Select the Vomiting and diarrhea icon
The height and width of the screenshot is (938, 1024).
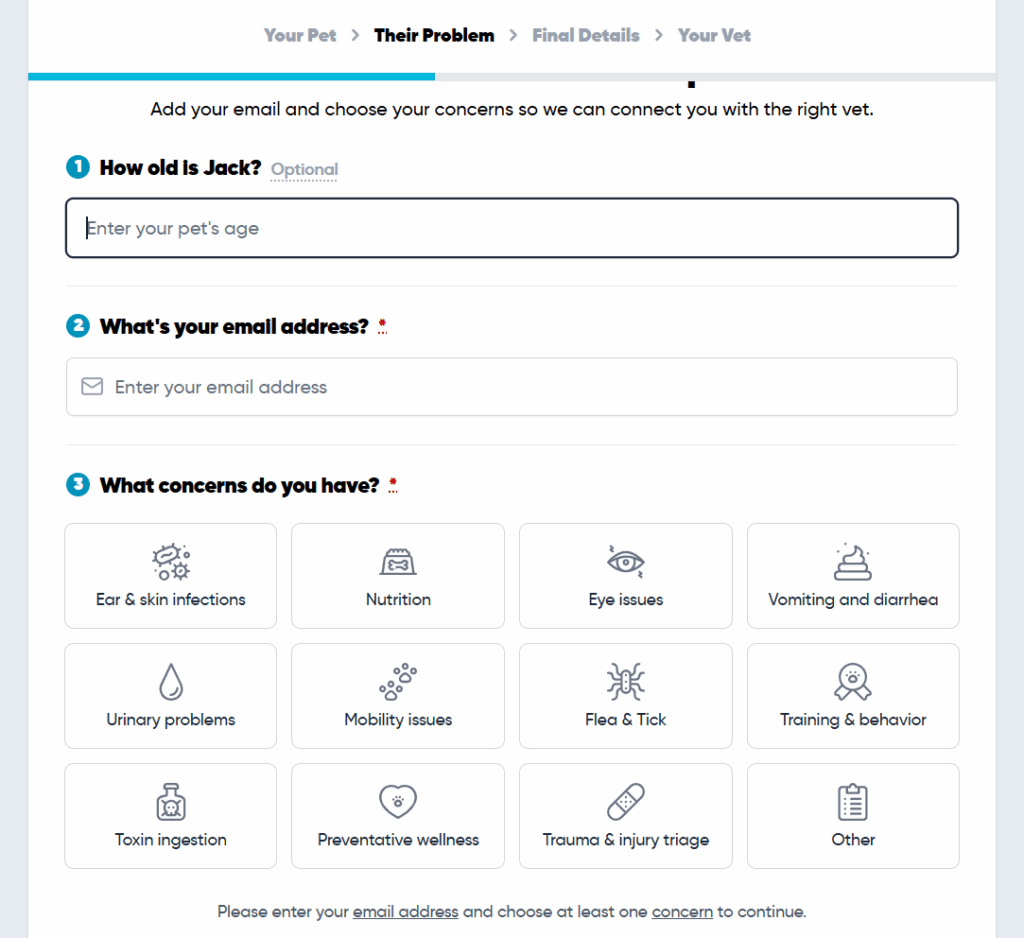click(853, 562)
